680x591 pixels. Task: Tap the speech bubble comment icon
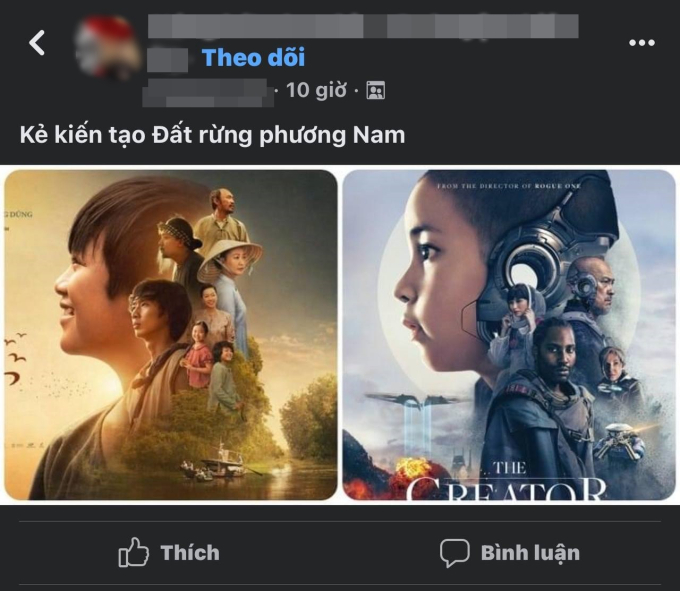454,553
